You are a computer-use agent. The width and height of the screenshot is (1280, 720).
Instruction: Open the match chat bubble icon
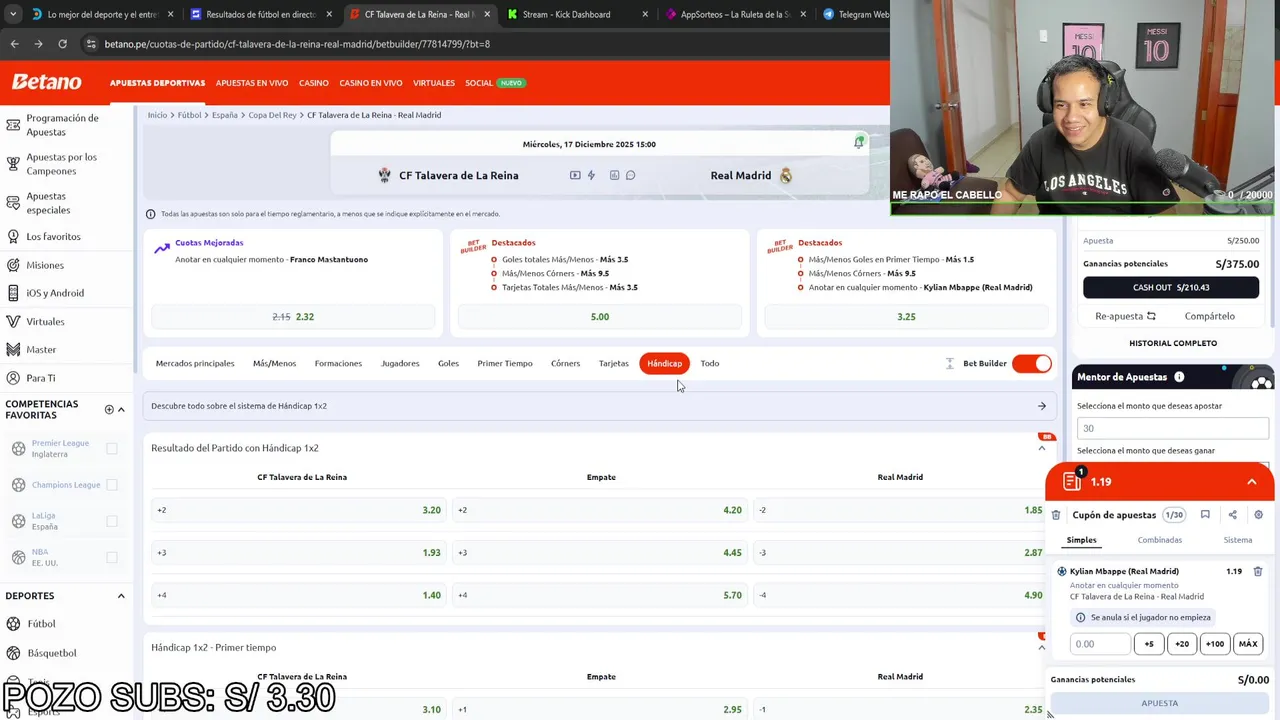(630, 175)
